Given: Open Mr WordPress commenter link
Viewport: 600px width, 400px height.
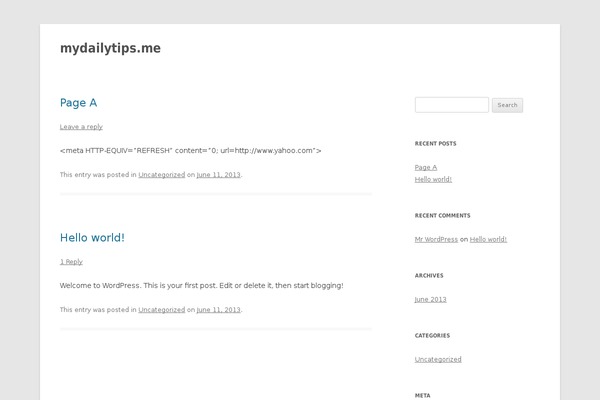Looking at the screenshot, I should 436,239.
